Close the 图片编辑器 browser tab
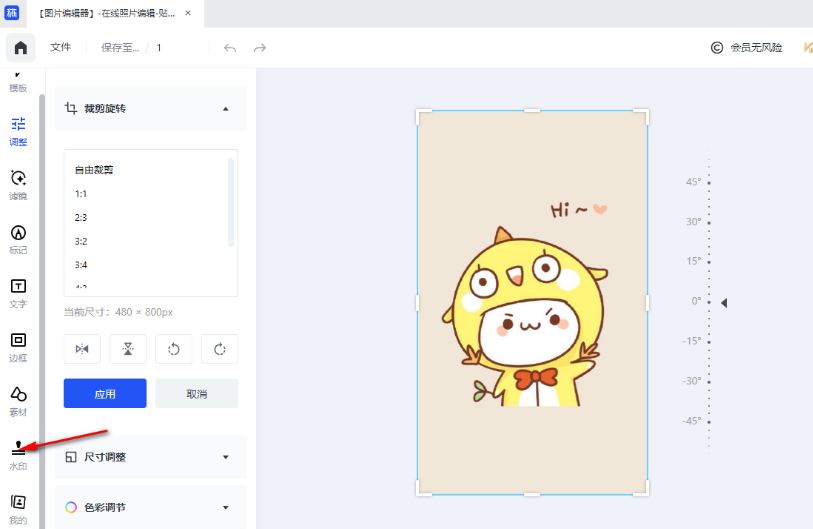The width and height of the screenshot is (813, 529). [188, 13]
